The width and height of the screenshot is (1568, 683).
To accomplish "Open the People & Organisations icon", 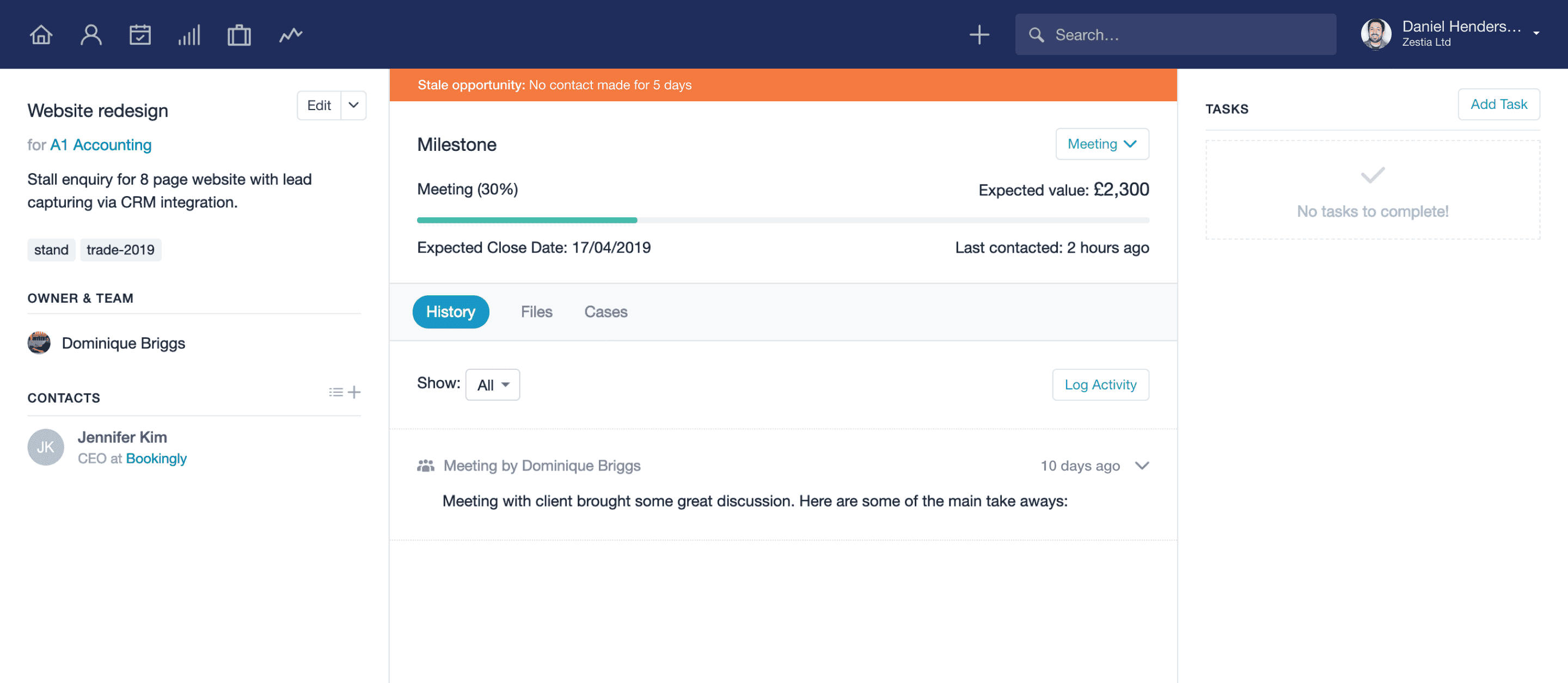I will tap(91, 35).
